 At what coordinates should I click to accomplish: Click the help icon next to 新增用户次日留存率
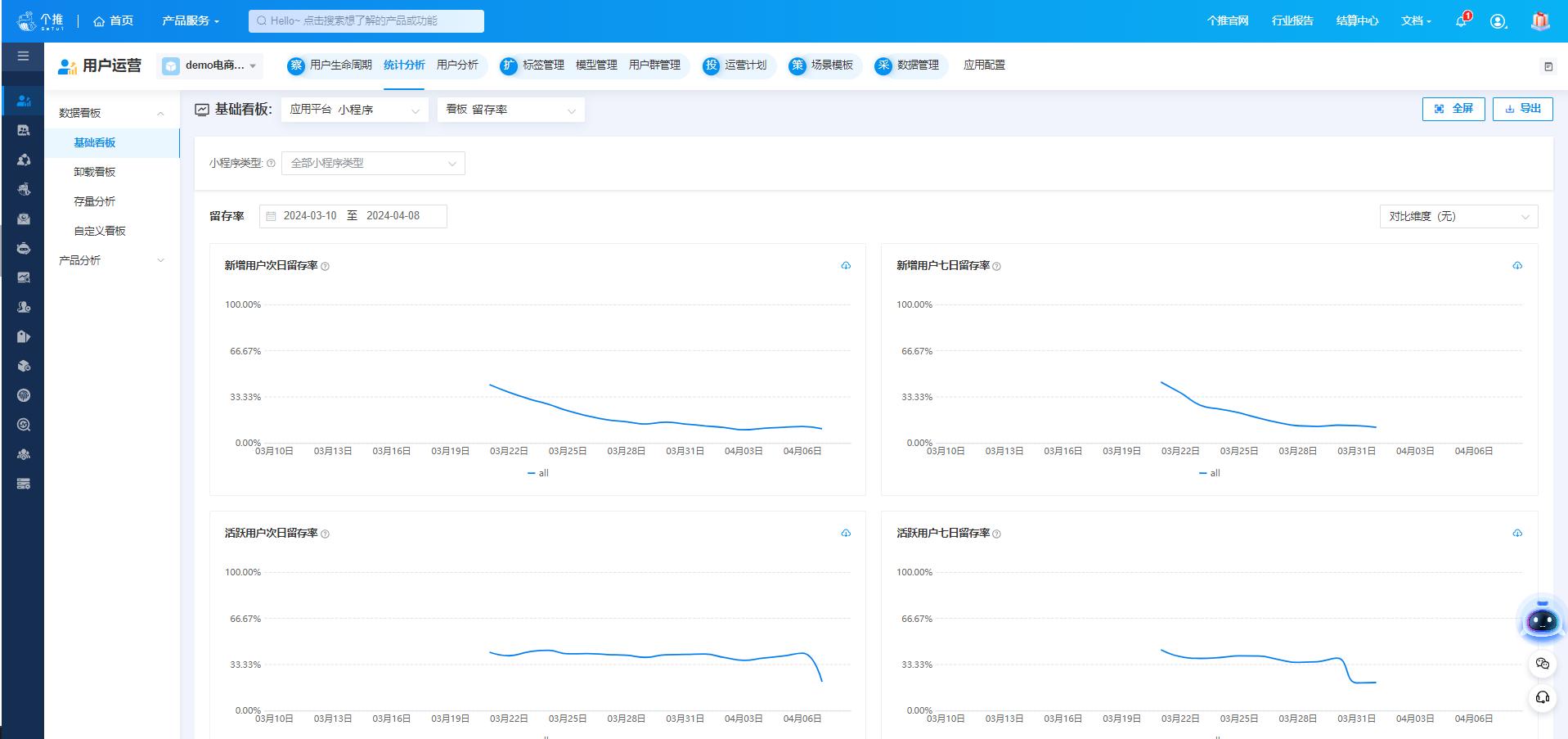(325, 266)
